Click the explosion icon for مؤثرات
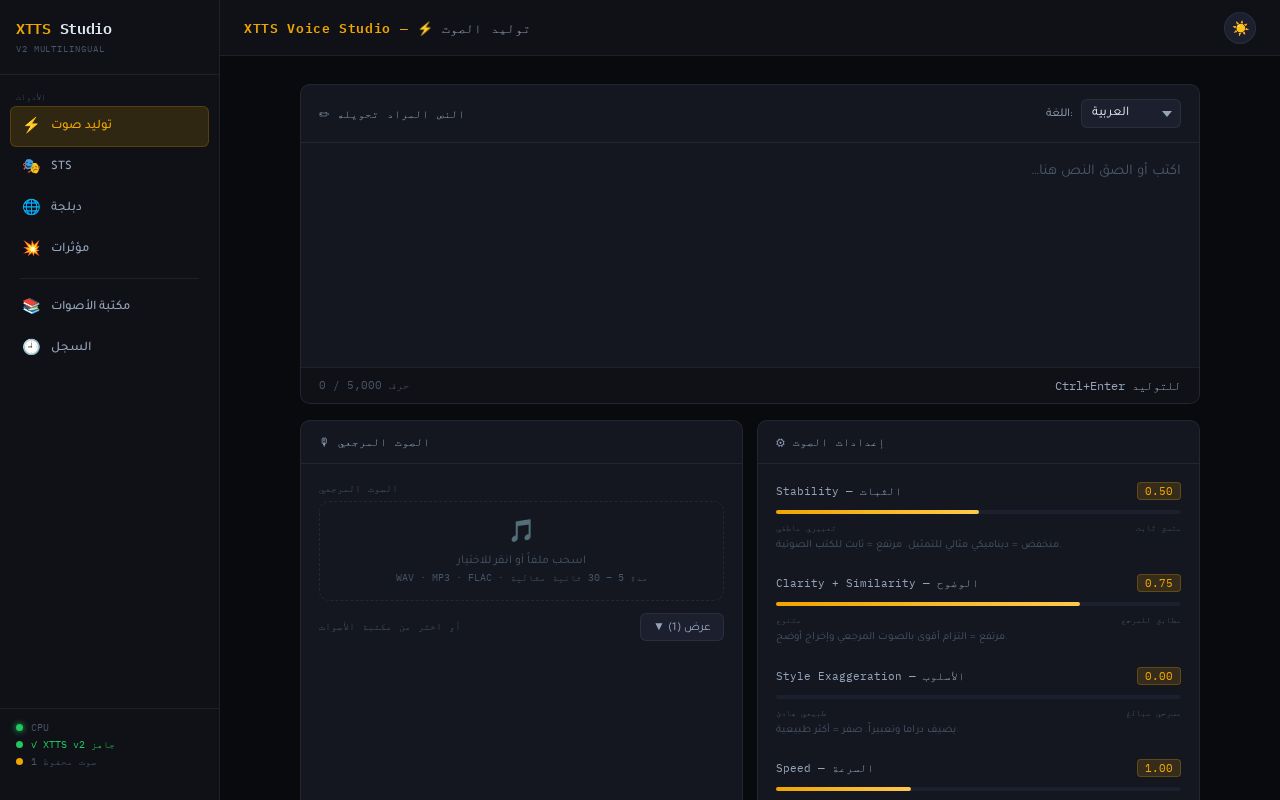 coord(31,248)
